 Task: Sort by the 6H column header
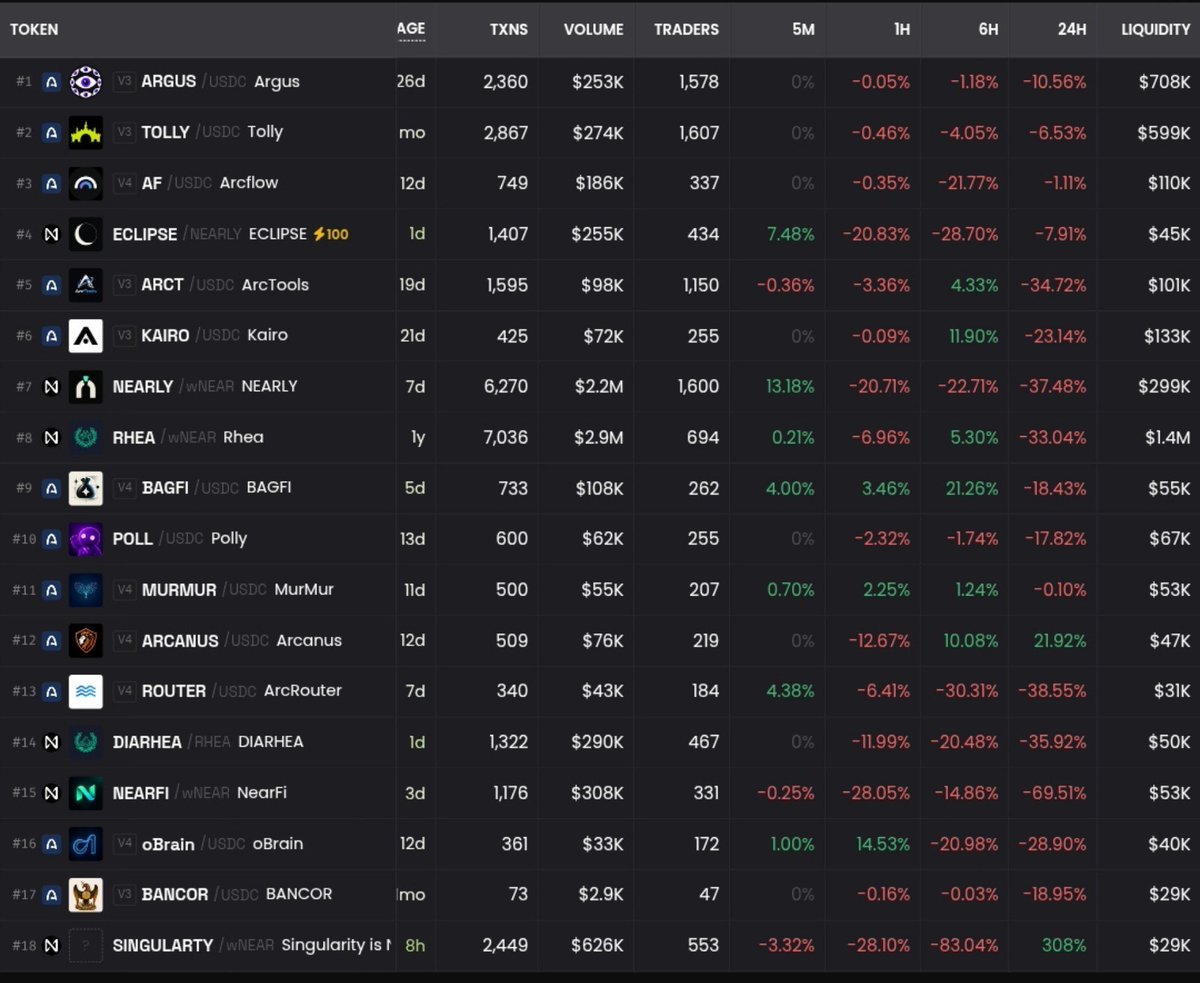tap(988, 29)
